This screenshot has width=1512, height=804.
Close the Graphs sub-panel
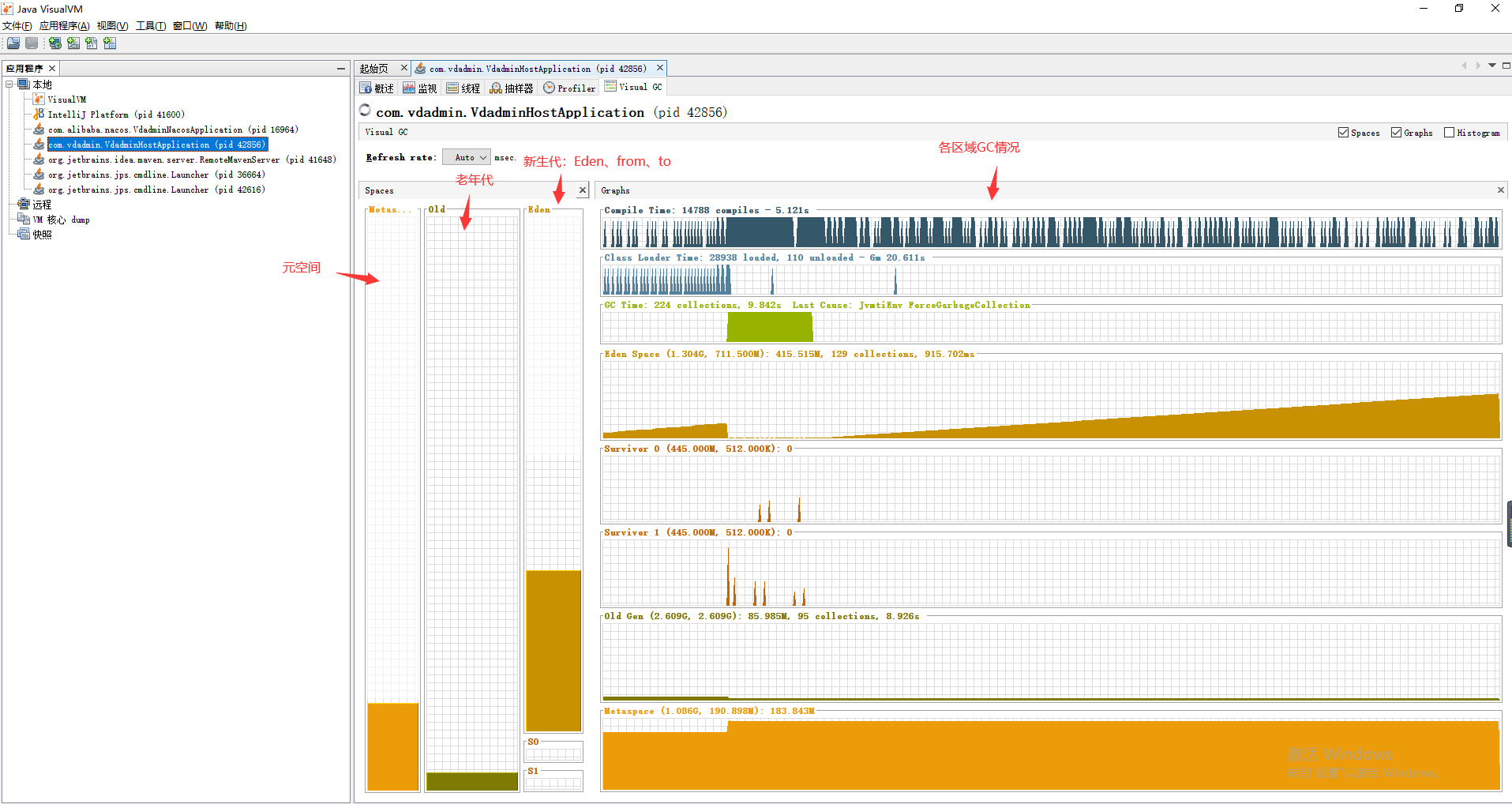1501,190
